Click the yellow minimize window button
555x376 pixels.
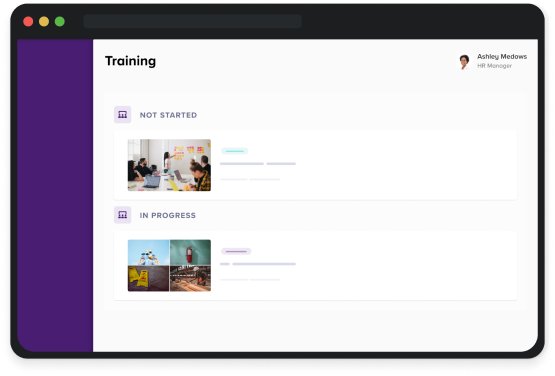tap(44, 21)
